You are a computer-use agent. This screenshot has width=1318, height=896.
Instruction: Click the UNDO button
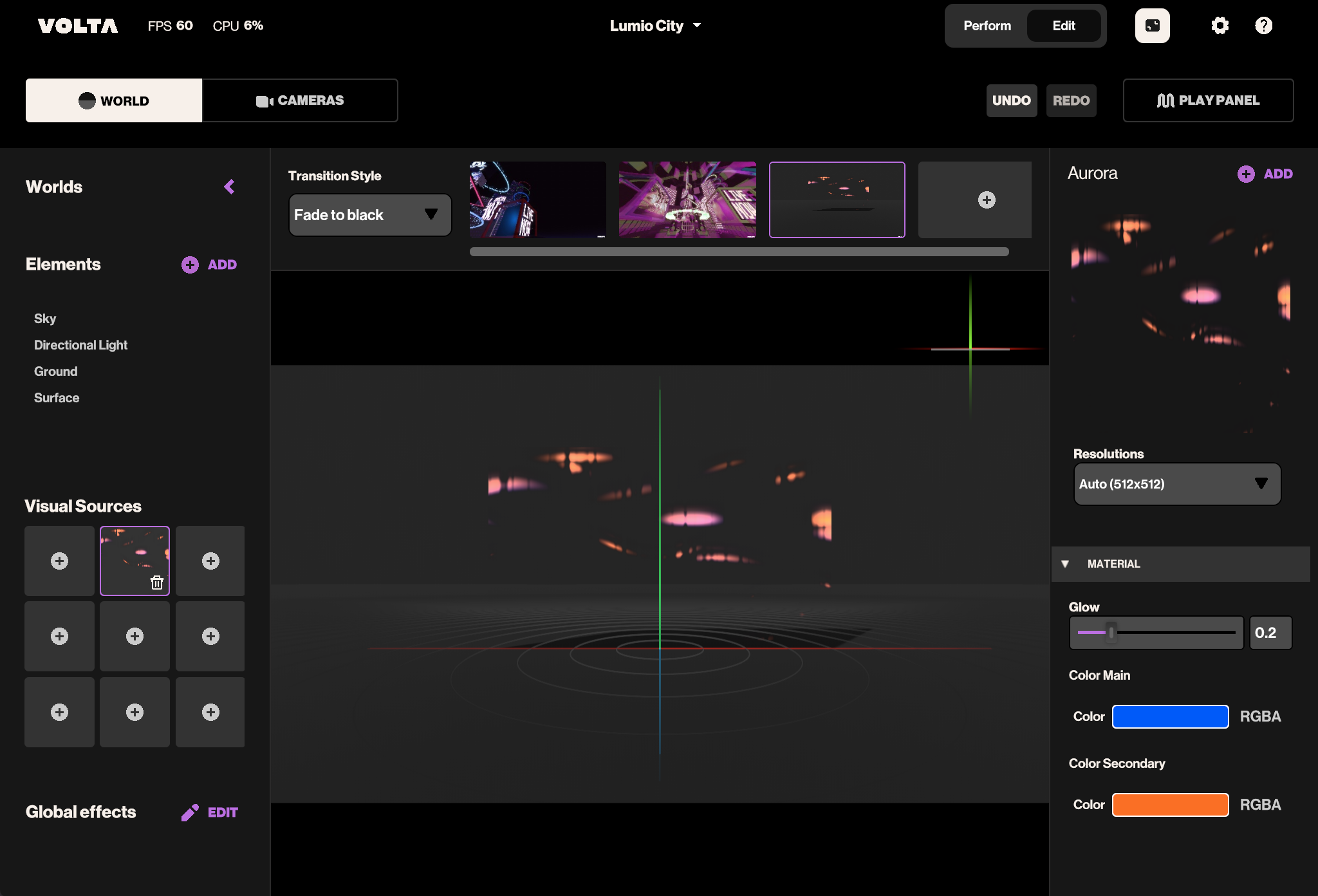pyautogui.click(x=1011, y=100)
